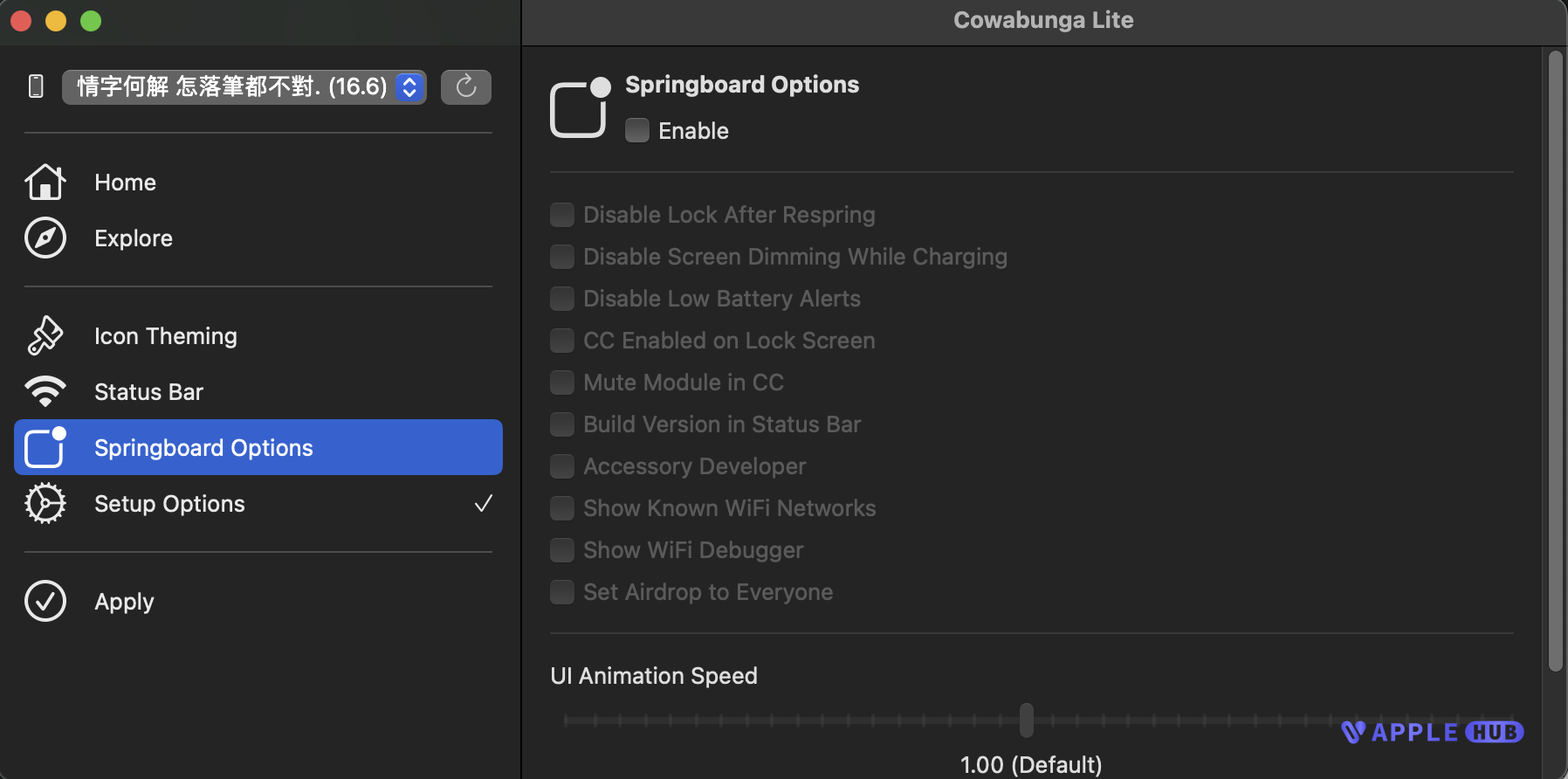The image size is (1568, 779).
Task: Click the UI Animation Speed slider handle
Action: pyautogui.click(x=1027, y=720)
